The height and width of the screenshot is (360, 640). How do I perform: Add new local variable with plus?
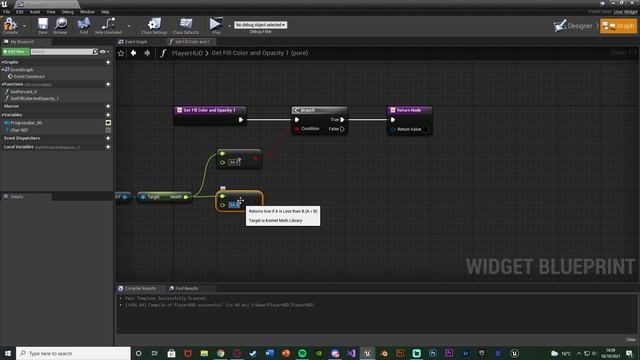click(108, 147)
